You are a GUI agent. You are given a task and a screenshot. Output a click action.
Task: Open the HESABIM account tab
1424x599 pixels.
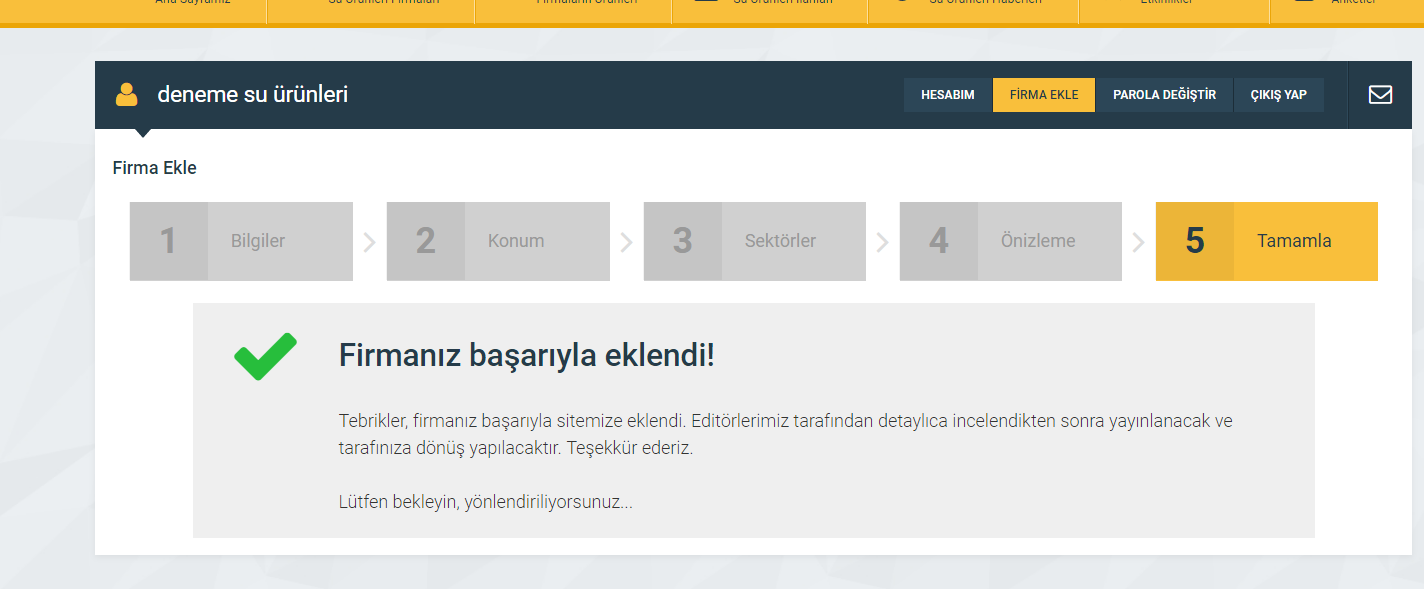click(x=948, y=95)
